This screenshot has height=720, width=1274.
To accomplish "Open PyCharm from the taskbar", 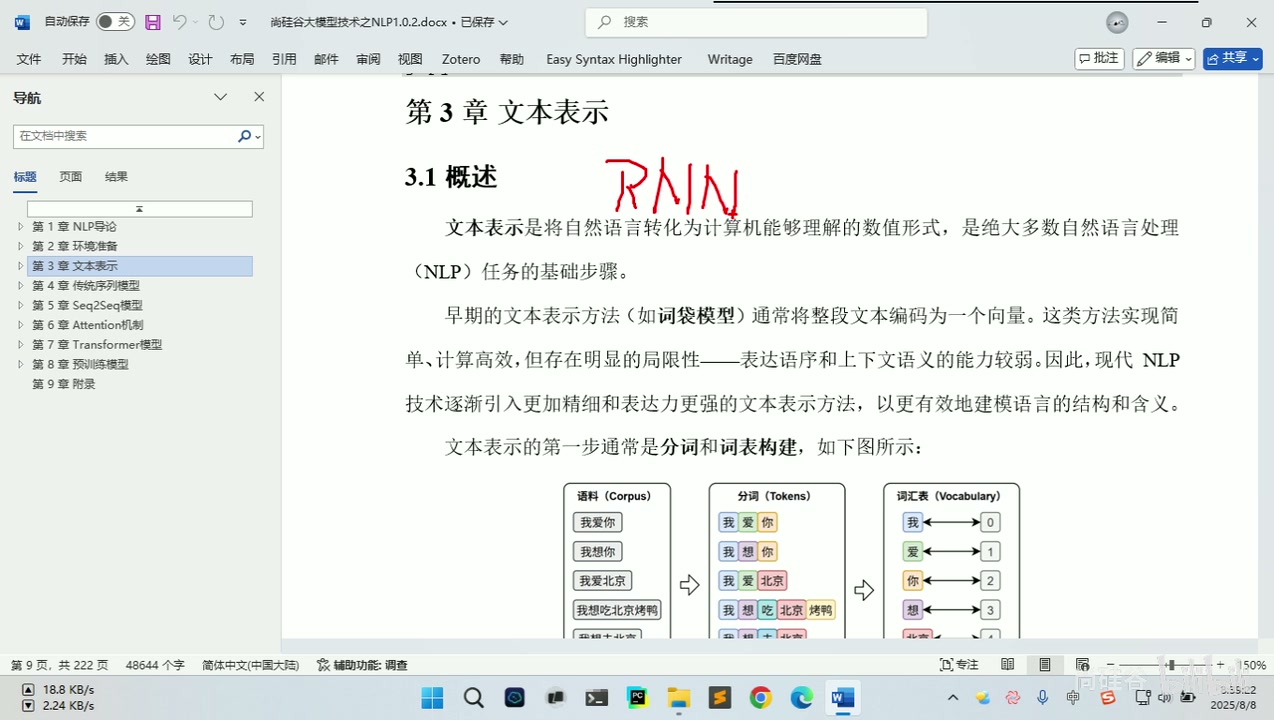I will [x=637, y=697].
